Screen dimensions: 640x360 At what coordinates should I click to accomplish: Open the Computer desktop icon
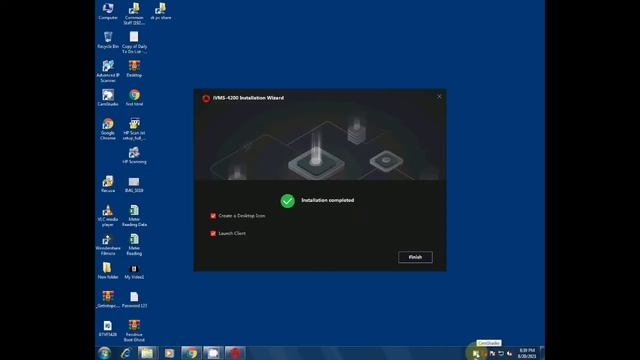tap(108, 11)
